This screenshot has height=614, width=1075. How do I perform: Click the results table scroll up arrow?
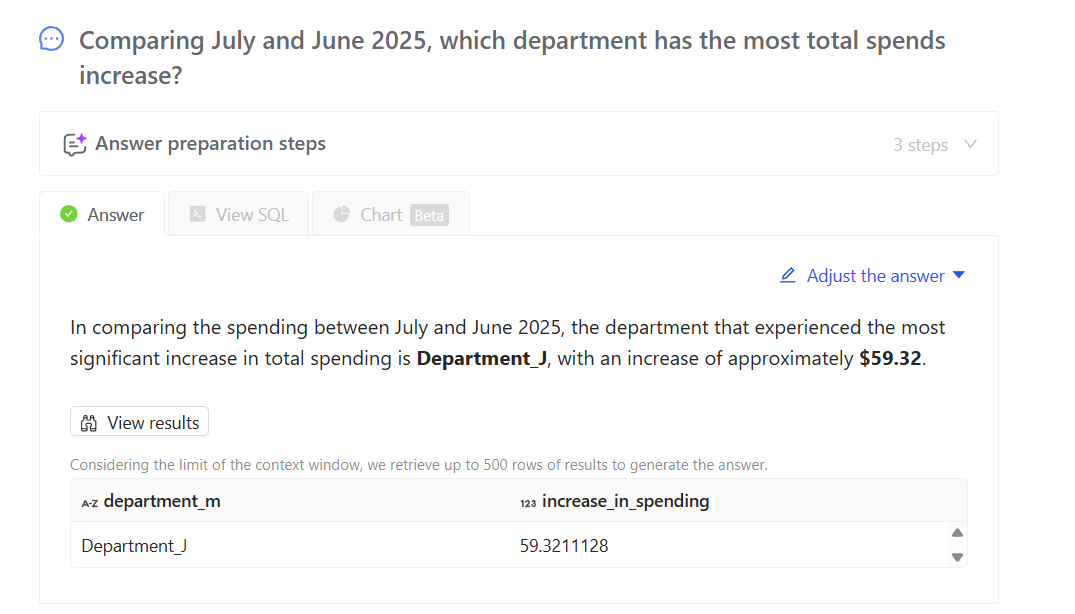(958, 532)
